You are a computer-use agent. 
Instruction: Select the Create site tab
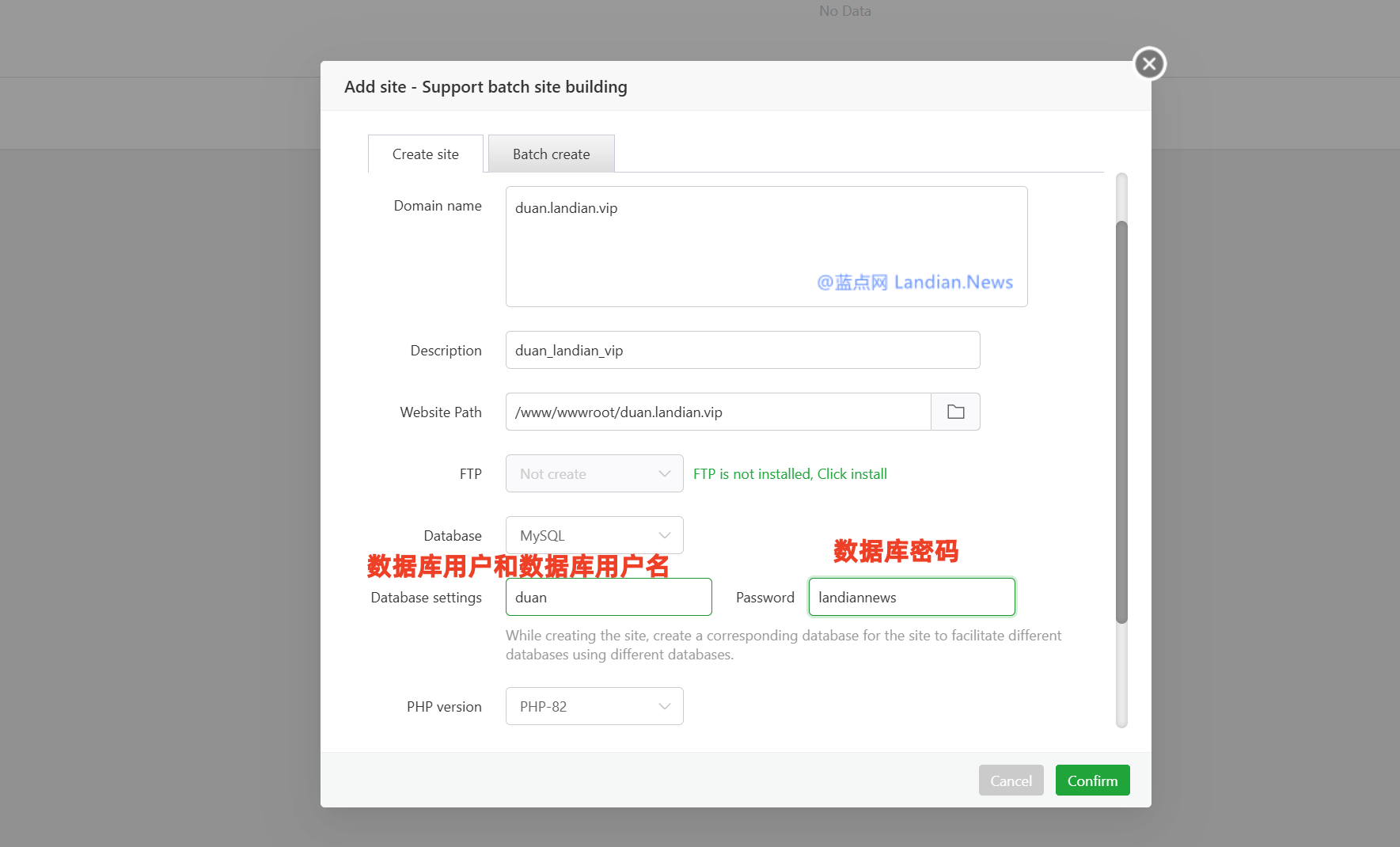[425, 154]
